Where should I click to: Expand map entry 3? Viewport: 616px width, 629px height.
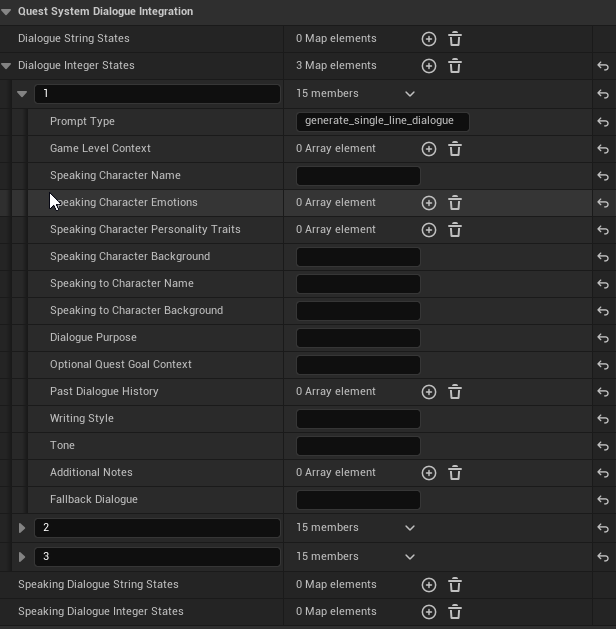pos(22,557)
